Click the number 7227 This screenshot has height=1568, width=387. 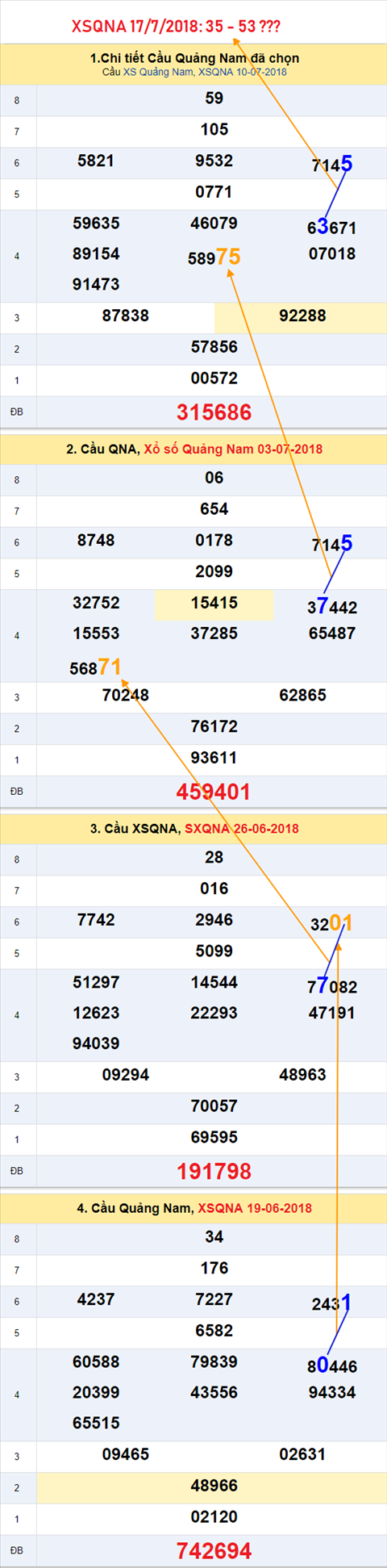214,1299
